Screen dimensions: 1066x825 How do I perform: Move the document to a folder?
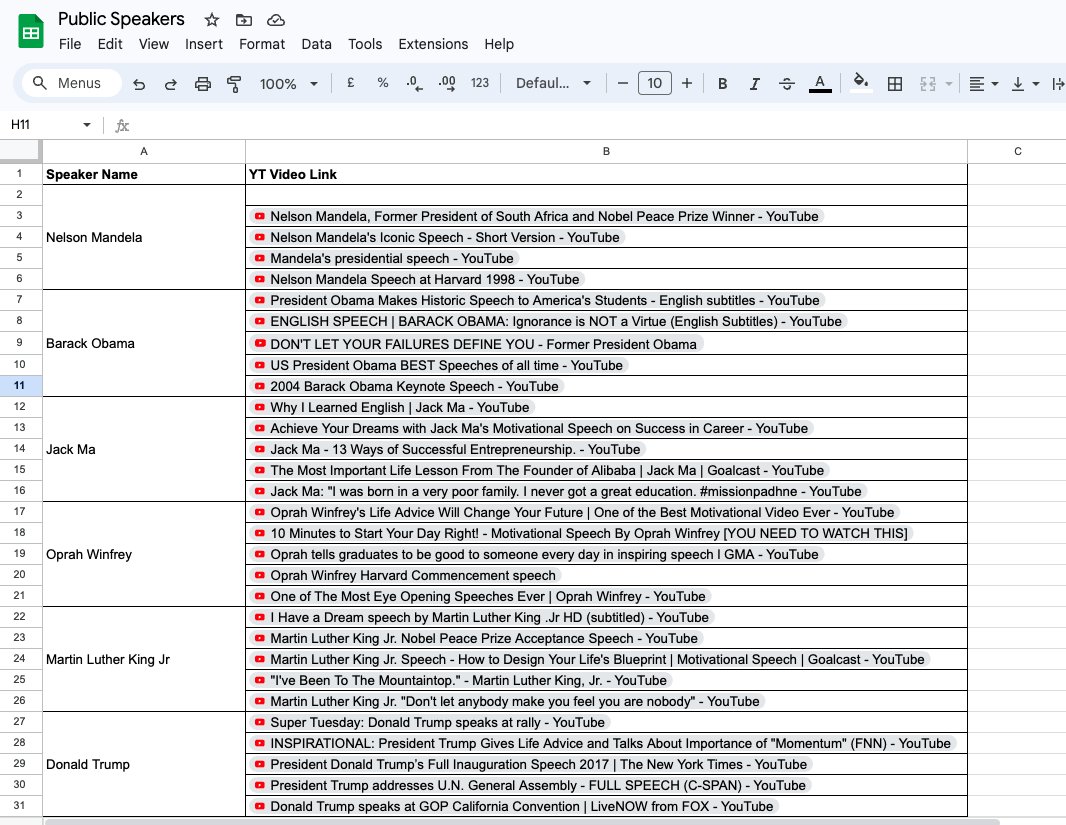[x=243, y=20]
